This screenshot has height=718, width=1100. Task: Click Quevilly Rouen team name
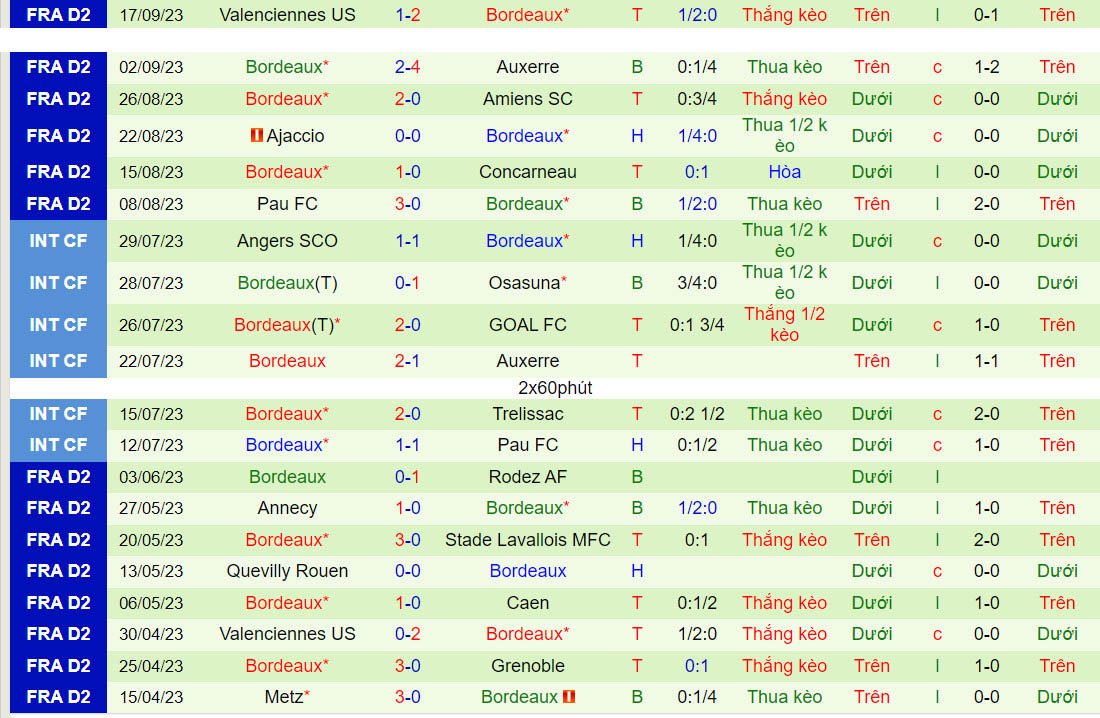(x=287, y=571)
